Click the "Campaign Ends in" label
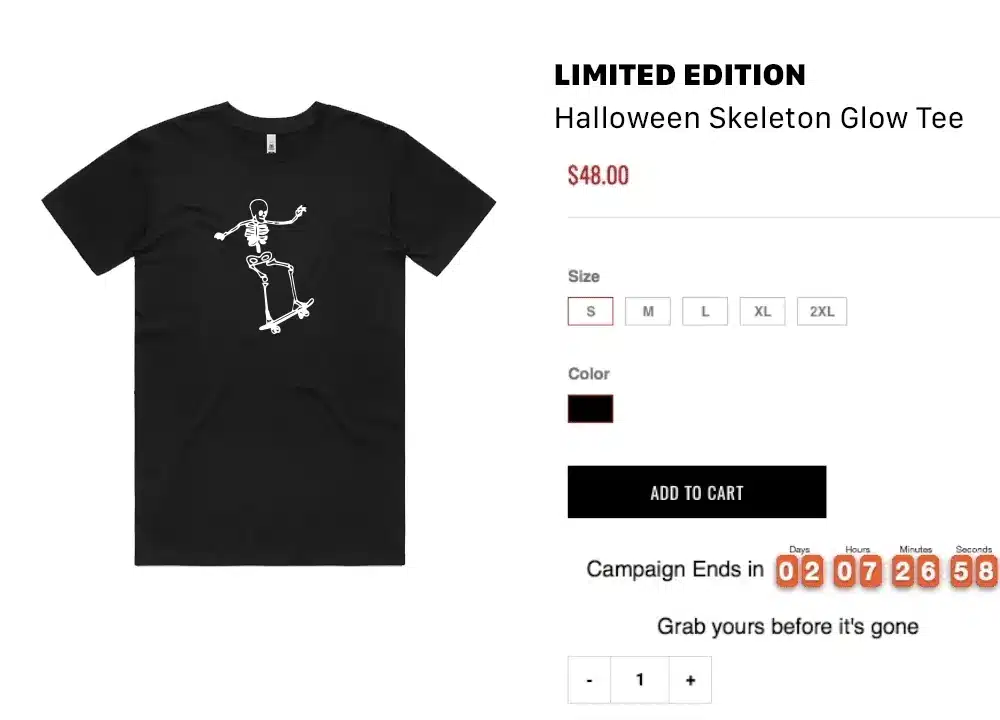The height and width of the screenshot is (720, 1000). tap(675, 570)
